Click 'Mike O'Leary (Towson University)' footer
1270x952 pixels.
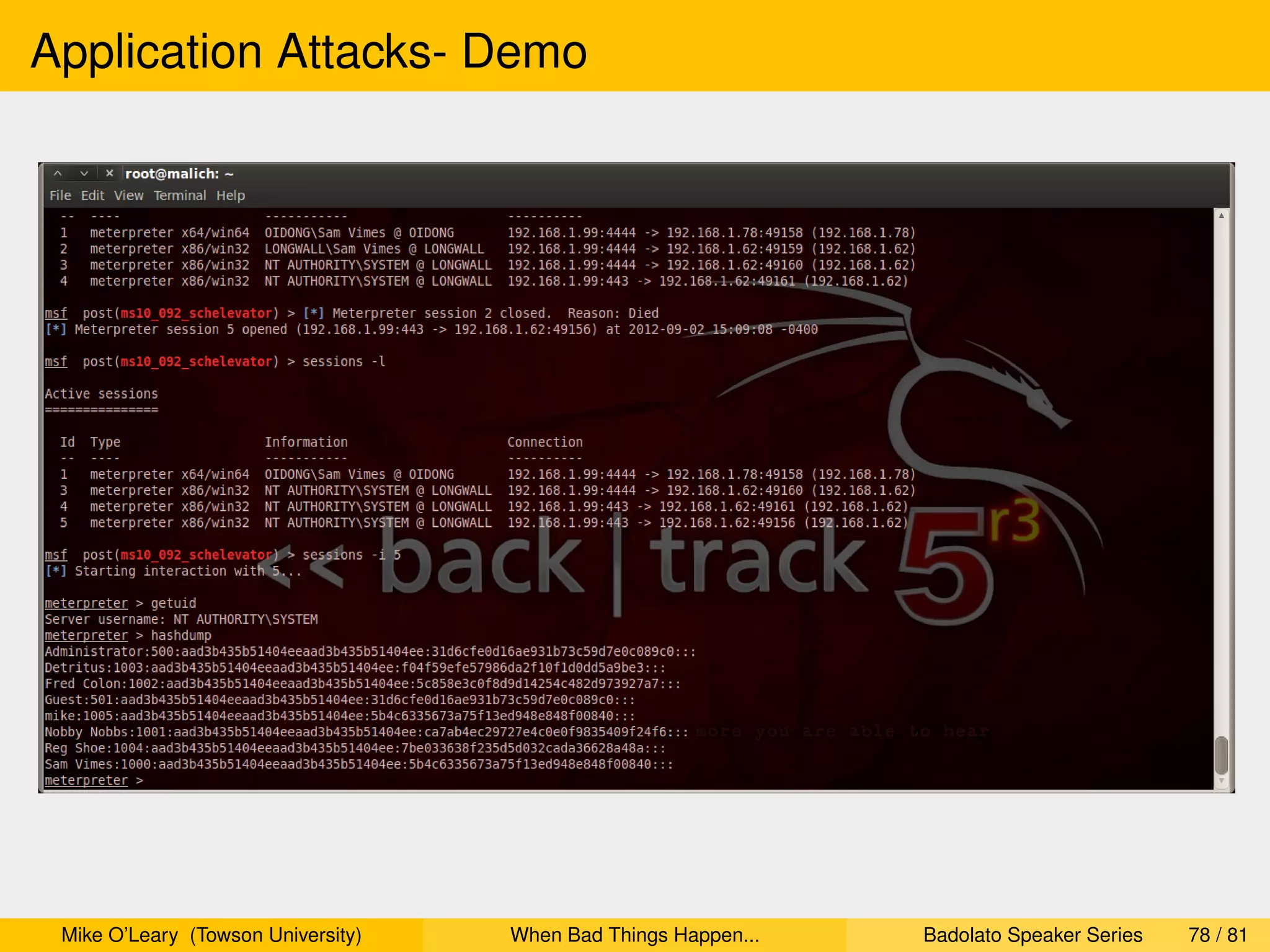tap(211, 935)
